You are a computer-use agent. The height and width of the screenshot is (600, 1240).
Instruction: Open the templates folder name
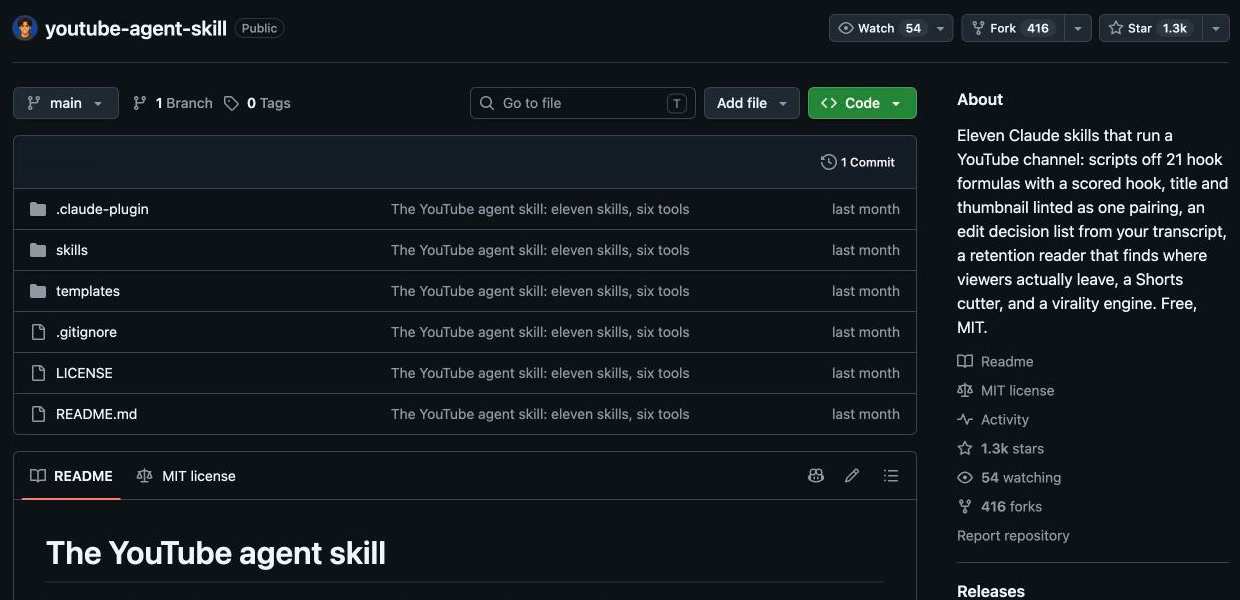tap(88, 291)
